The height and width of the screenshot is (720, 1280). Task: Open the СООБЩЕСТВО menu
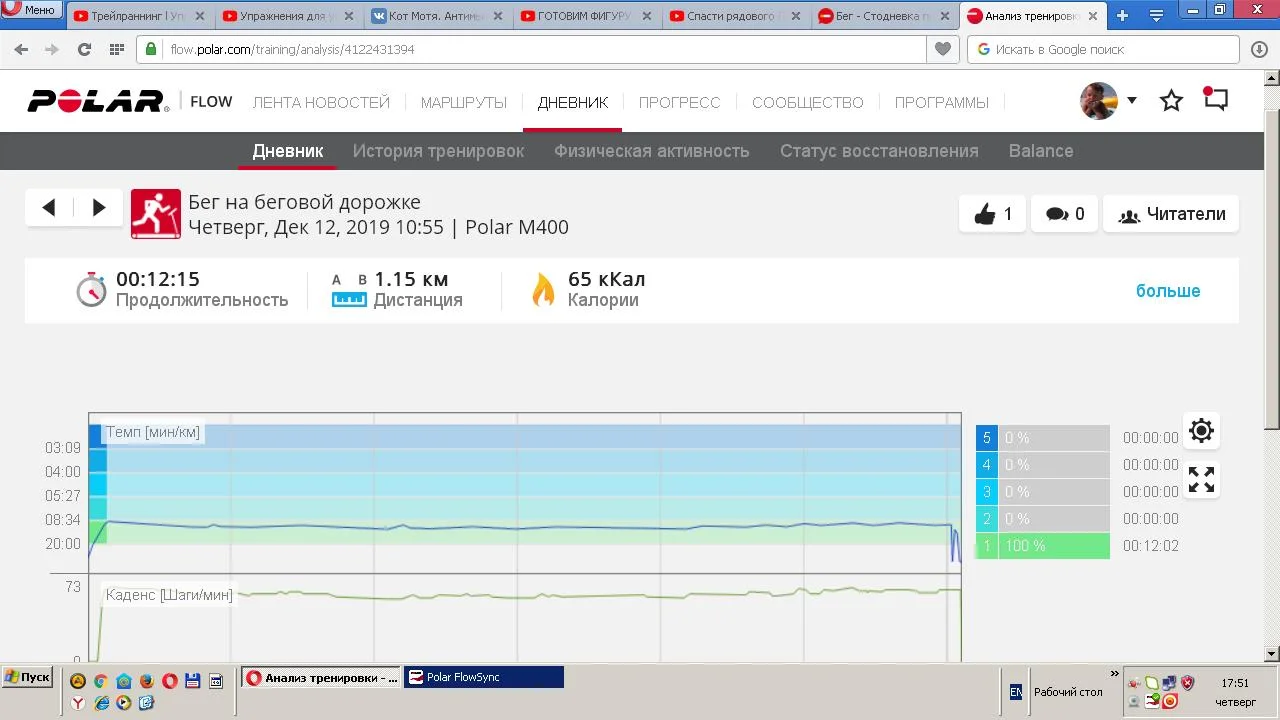pos(808,102)
